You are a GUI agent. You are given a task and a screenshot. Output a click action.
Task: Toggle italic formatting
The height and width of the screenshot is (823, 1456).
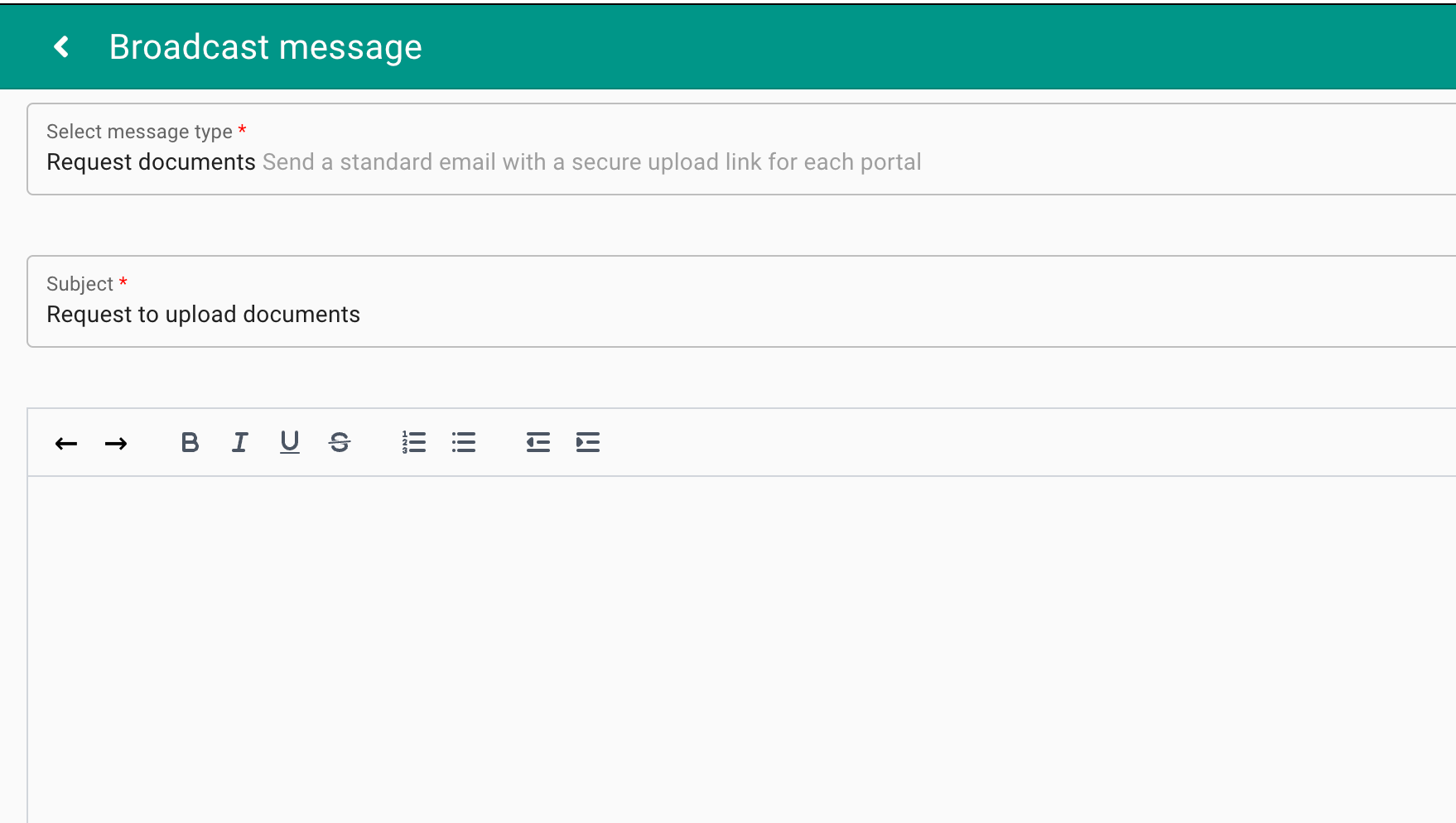[239, 443]
